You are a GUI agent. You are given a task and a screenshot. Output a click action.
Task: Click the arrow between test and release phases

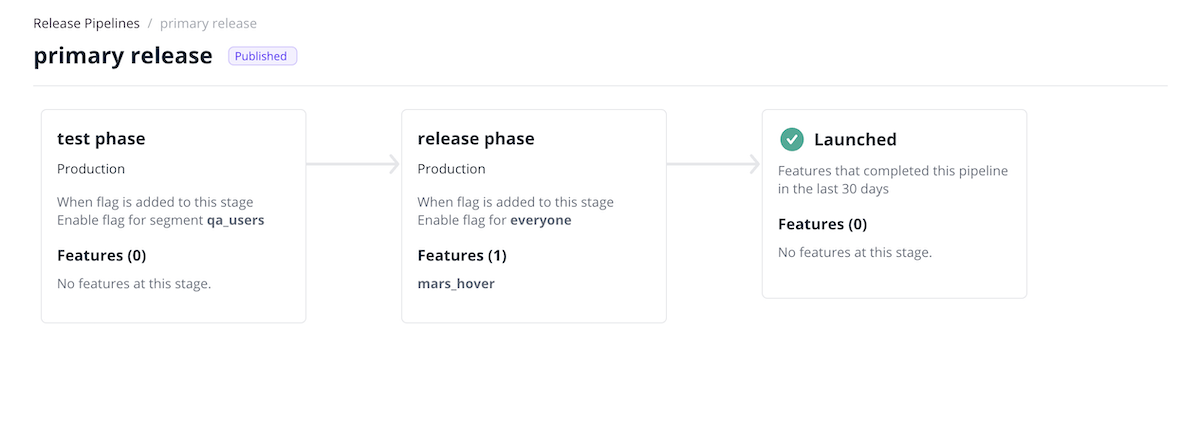click(353, 165)
